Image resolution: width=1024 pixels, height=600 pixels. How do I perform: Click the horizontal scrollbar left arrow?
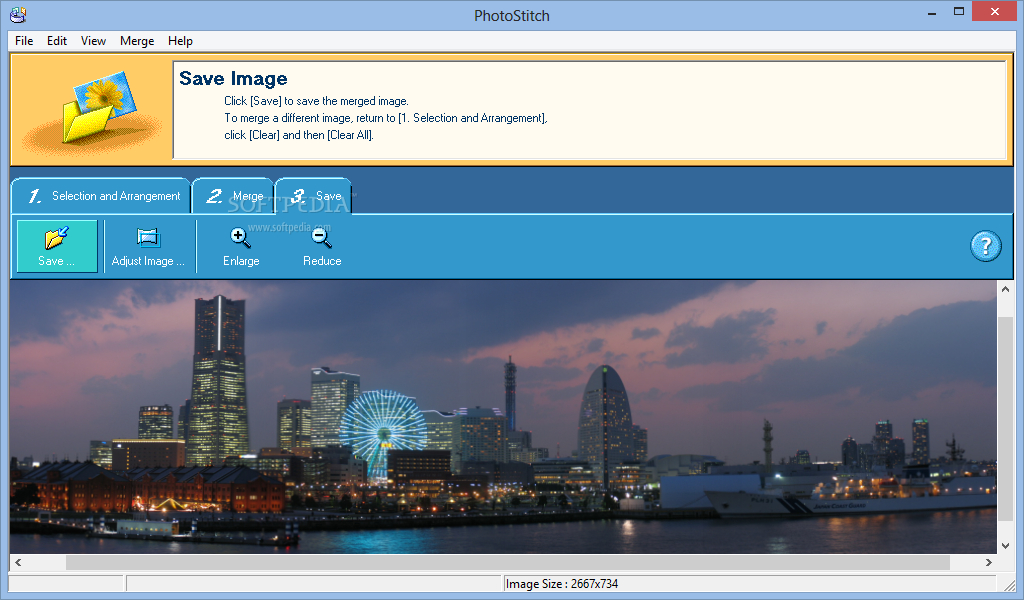click(18, 562)
